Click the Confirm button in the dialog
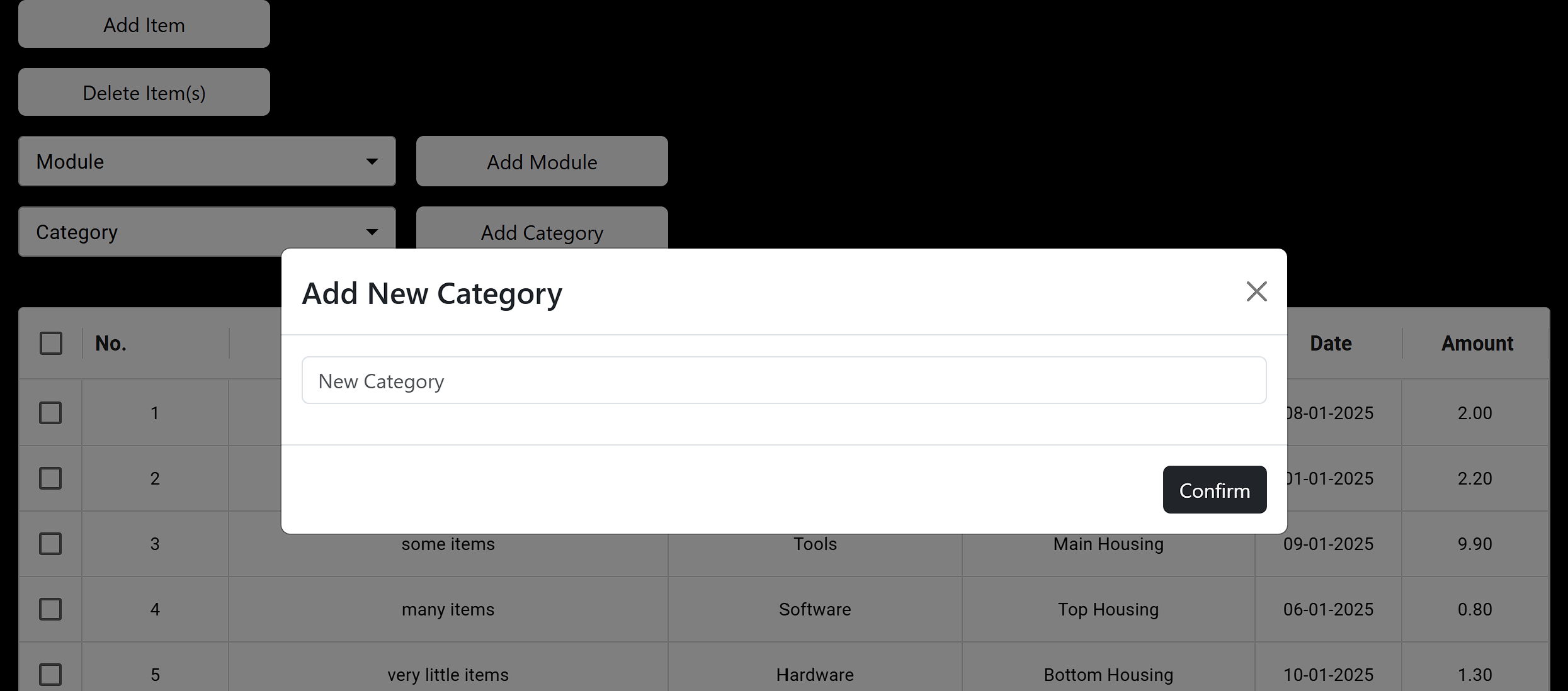This screenshot has width=1568, height=691. [x=1214, y=490]
